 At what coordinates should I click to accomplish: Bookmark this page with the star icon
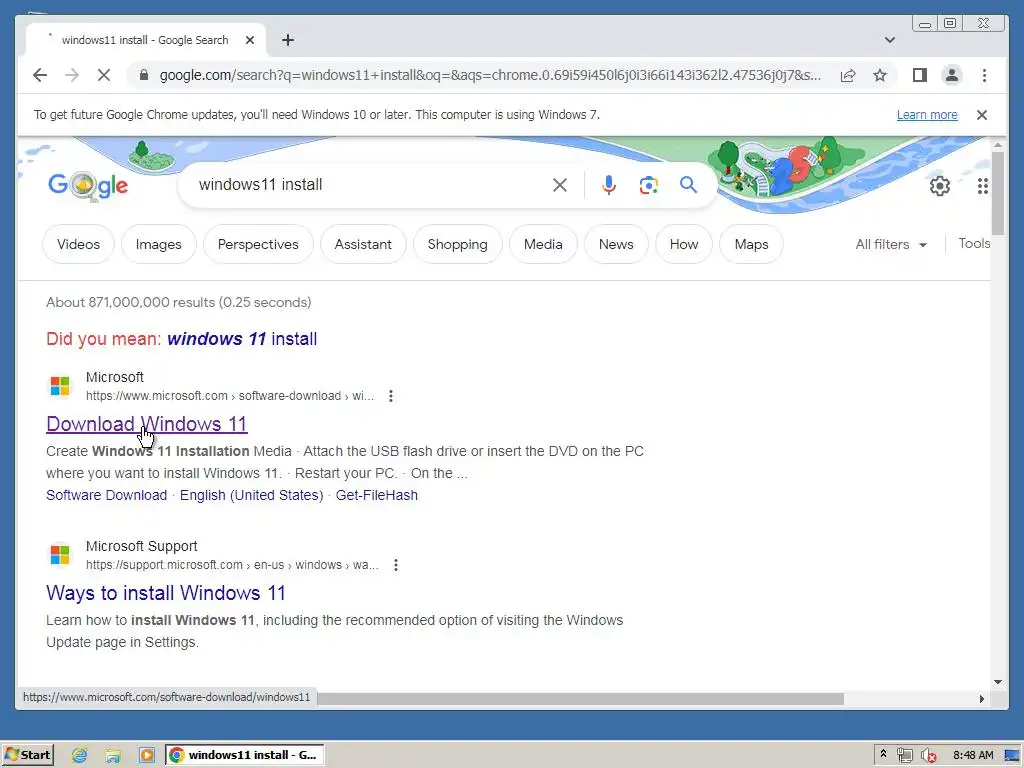(x=880, y=75)
